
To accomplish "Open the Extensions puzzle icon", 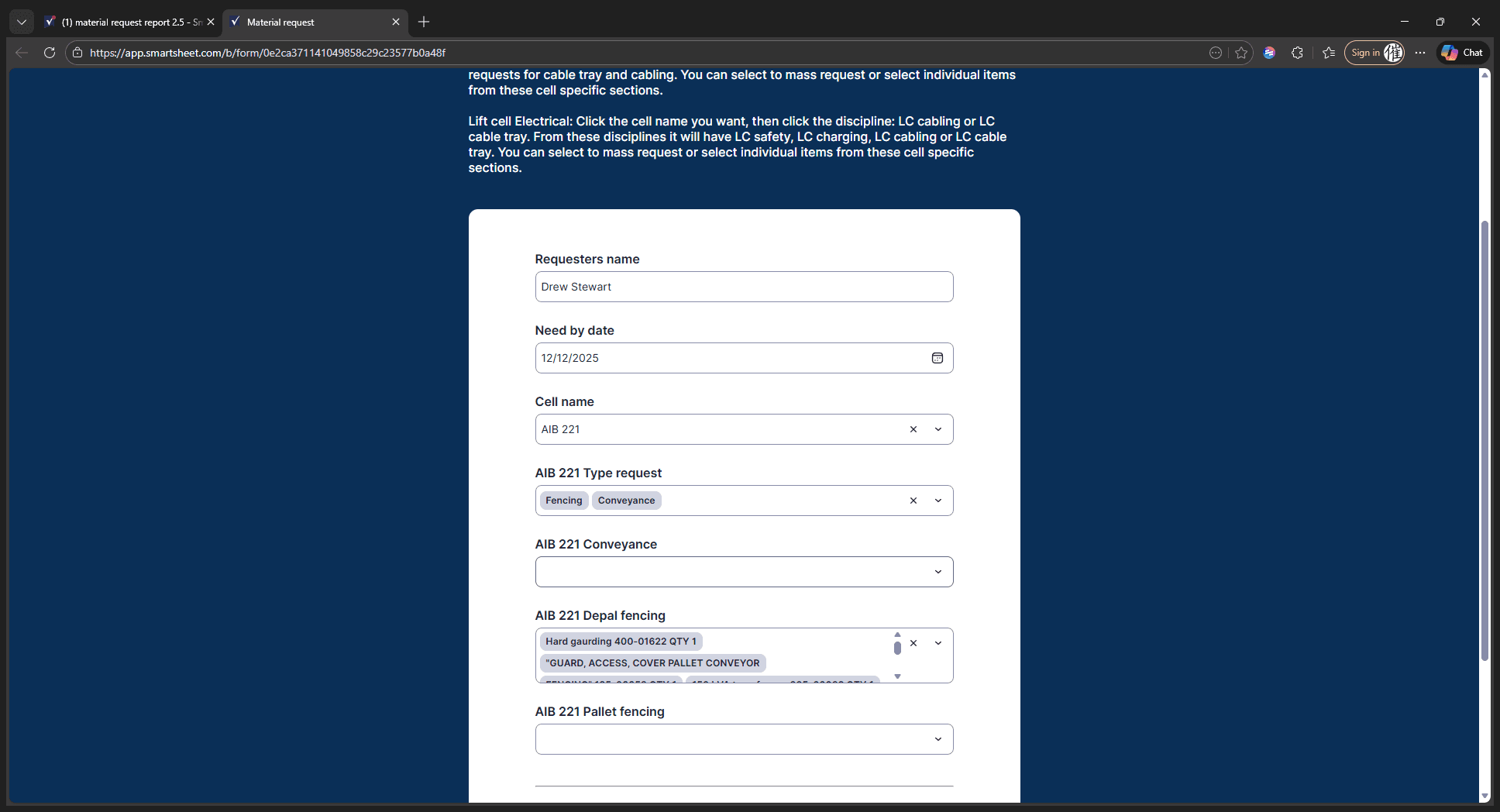I will coord(1298,53).
